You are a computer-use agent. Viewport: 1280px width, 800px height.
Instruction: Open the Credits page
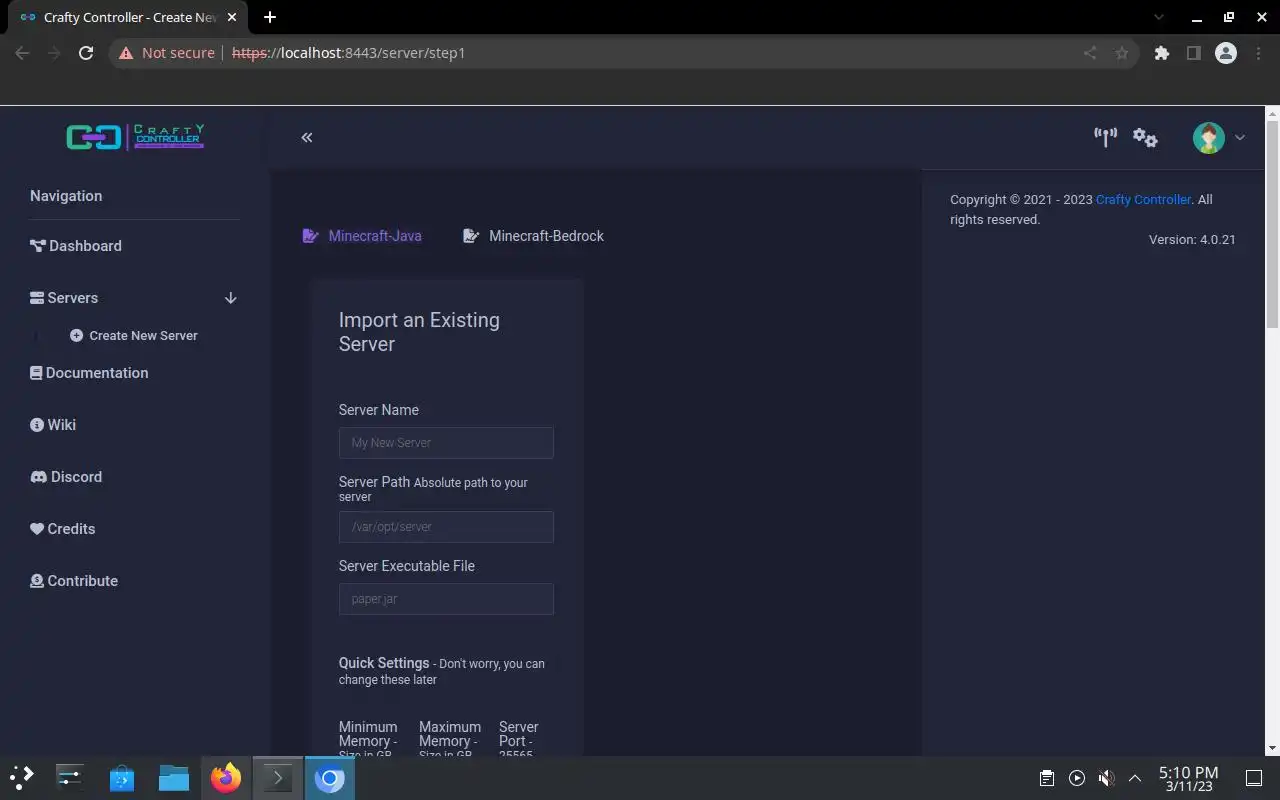click(x=62, y=529)
